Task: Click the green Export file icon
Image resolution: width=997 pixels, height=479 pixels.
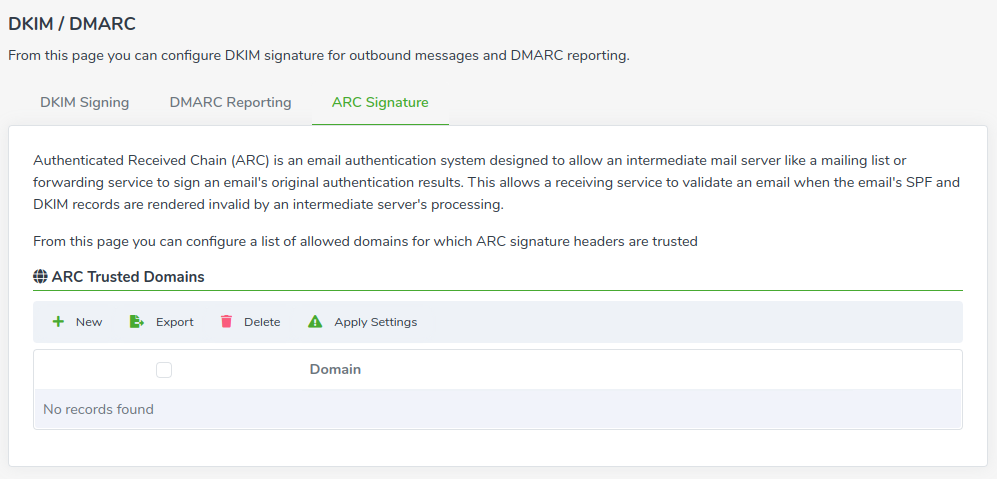Action: tap(137, 322)
